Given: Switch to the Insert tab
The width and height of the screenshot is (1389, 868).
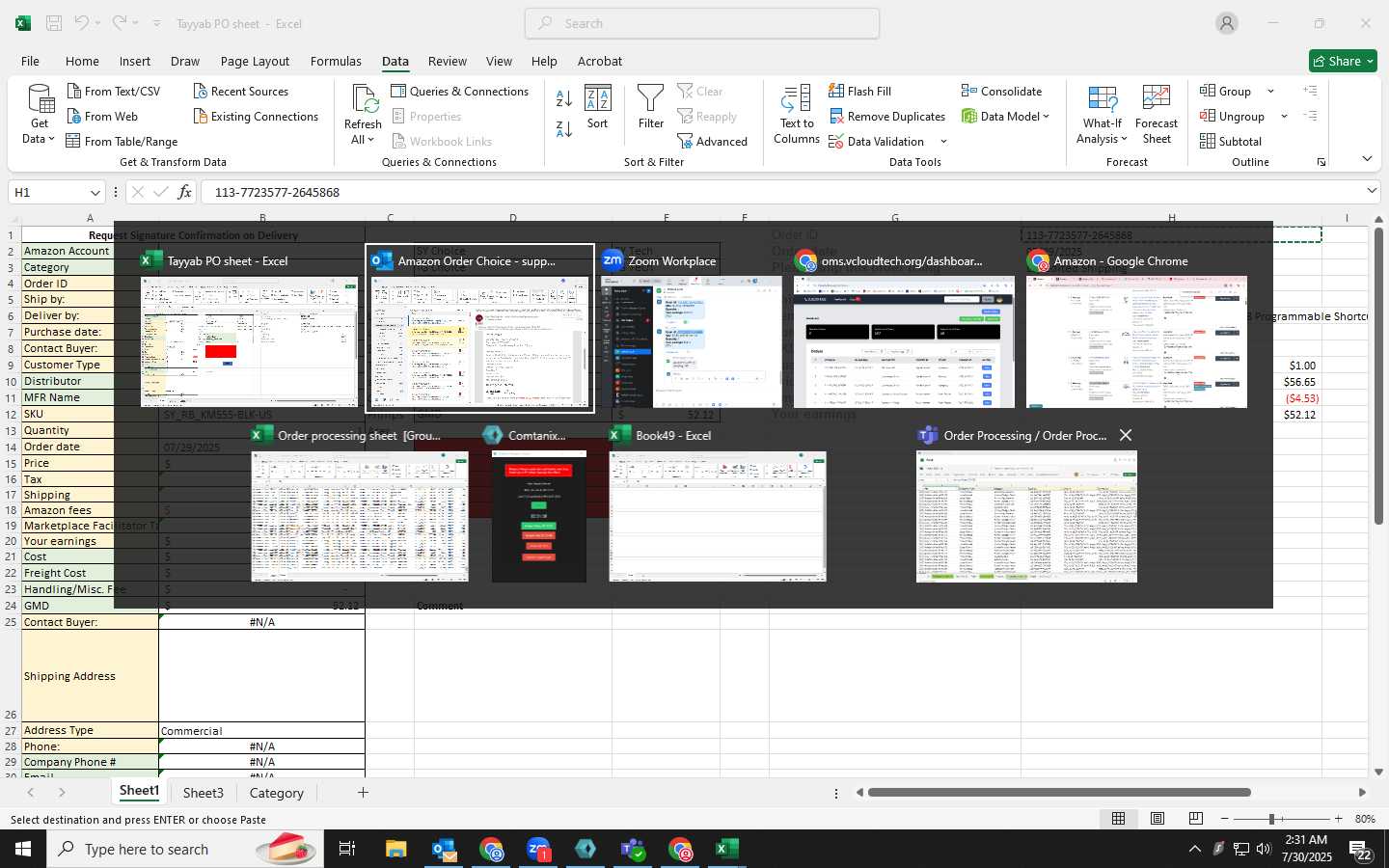Looking at the screenshot, I should pyautogui.click(x=135, y=61).
